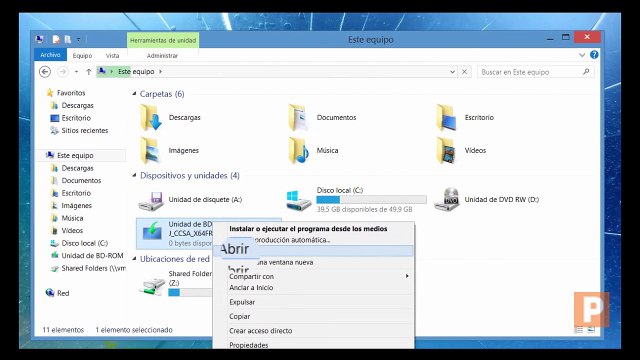Switch to details view icon in status bar
Image resolution: width=640 pixels, height=360 pixels.
pyautogui.click(x=578, y=330)
